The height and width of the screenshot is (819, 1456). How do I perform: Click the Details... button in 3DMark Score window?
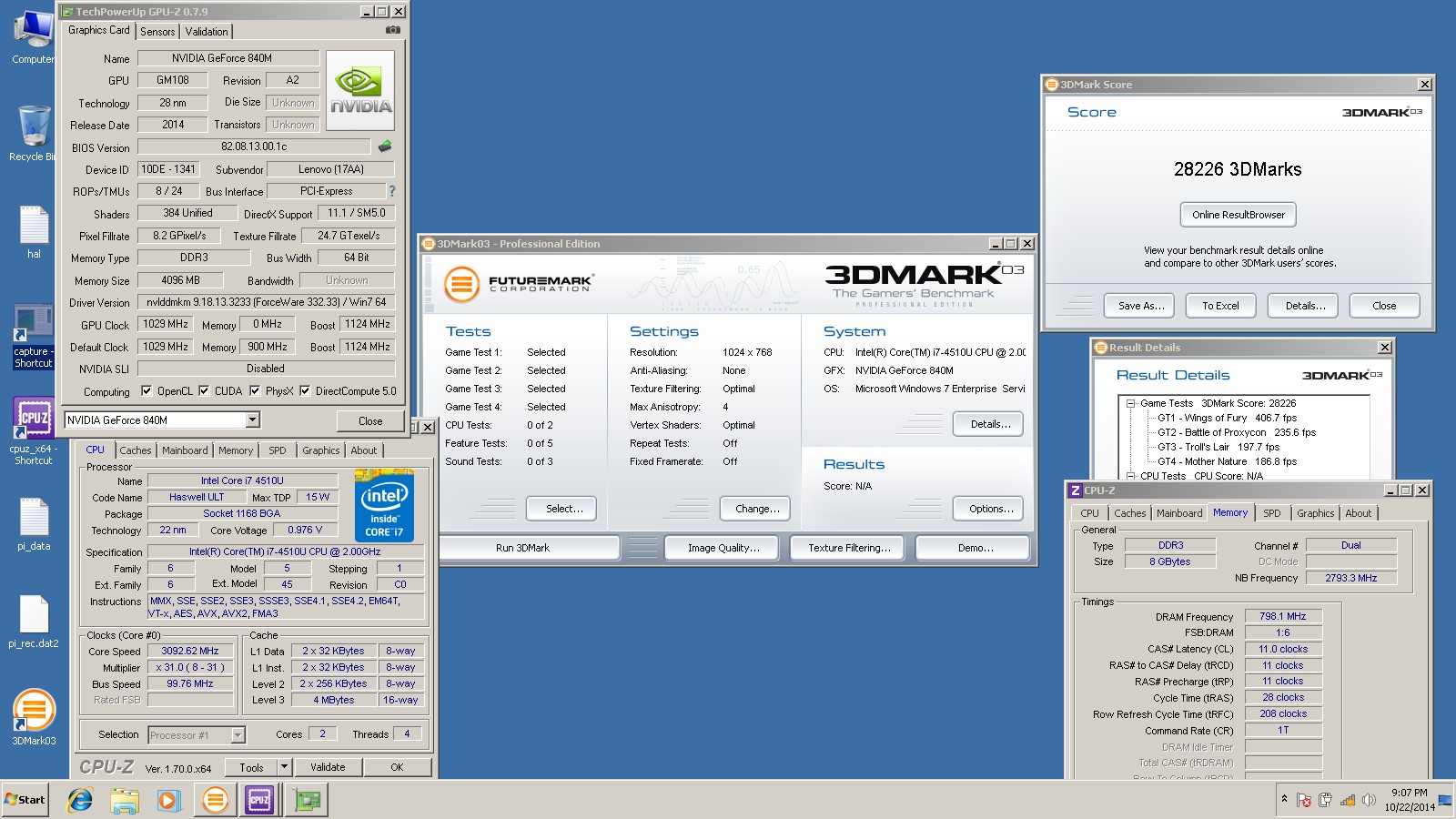pos(1305,306)
